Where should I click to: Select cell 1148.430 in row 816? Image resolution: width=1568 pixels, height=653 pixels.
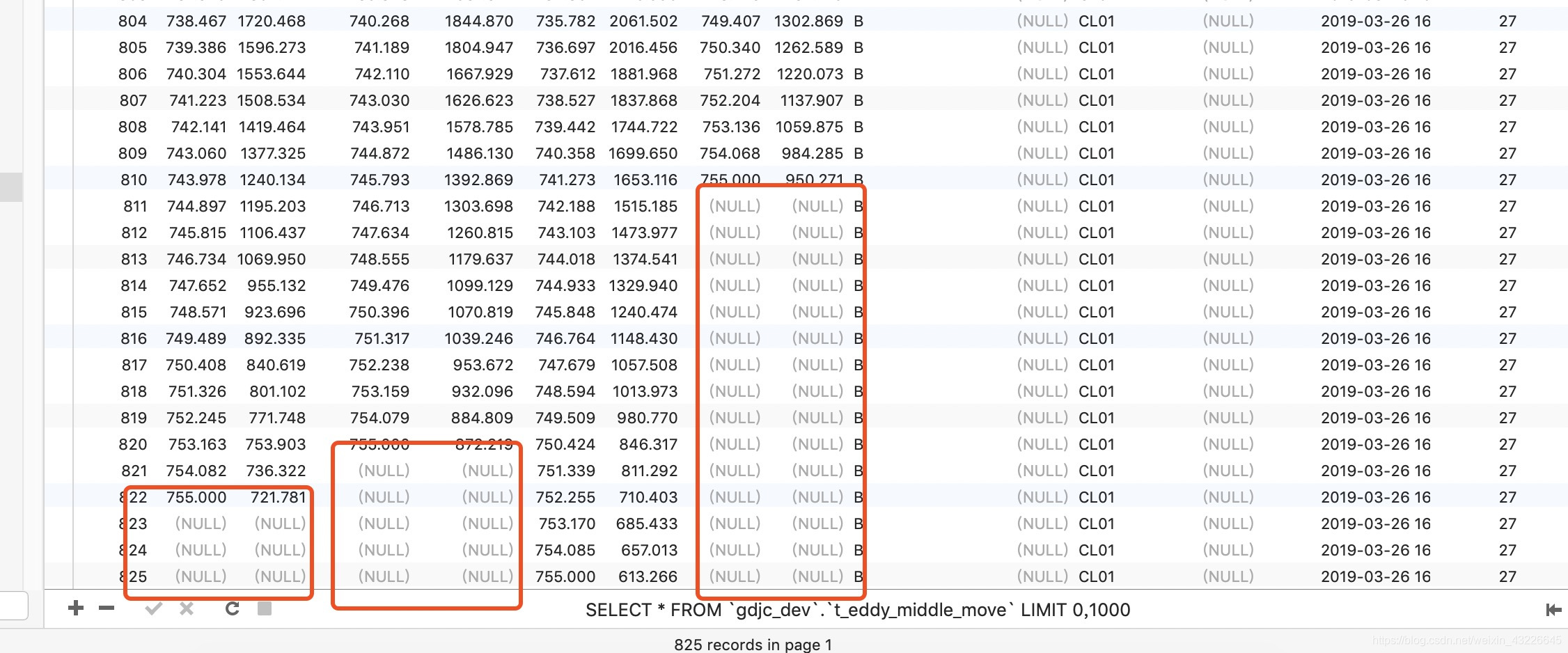click(644, 338)
